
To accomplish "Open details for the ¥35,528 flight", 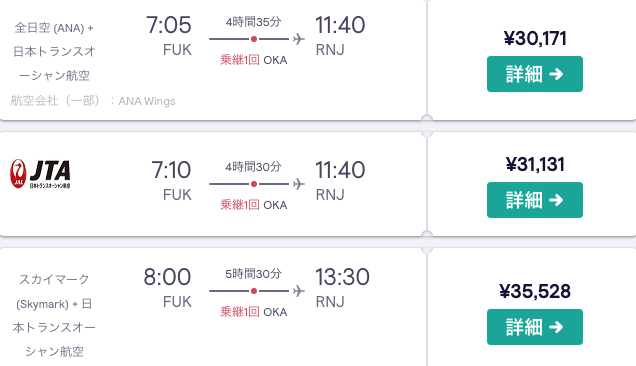I will point(535,327).
